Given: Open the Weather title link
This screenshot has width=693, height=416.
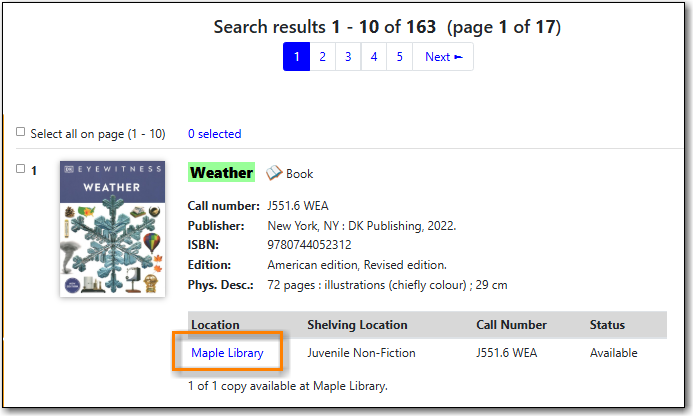Looking at the screenshot, I should point(221,172).
